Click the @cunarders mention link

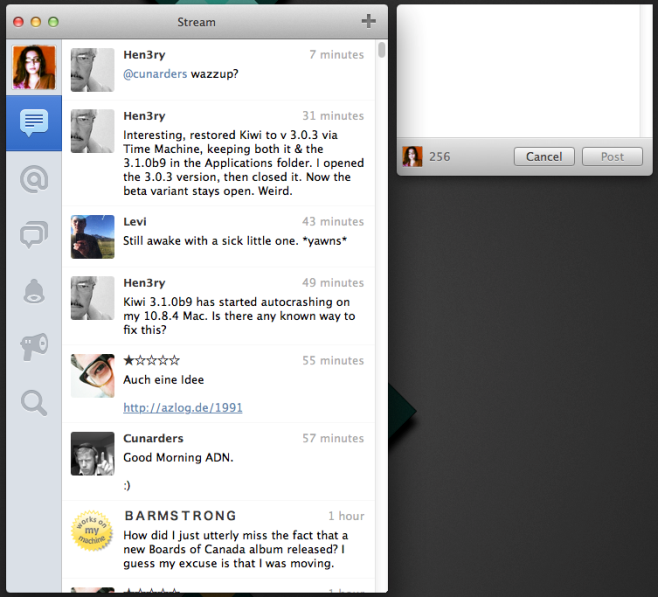pos(155,74)
